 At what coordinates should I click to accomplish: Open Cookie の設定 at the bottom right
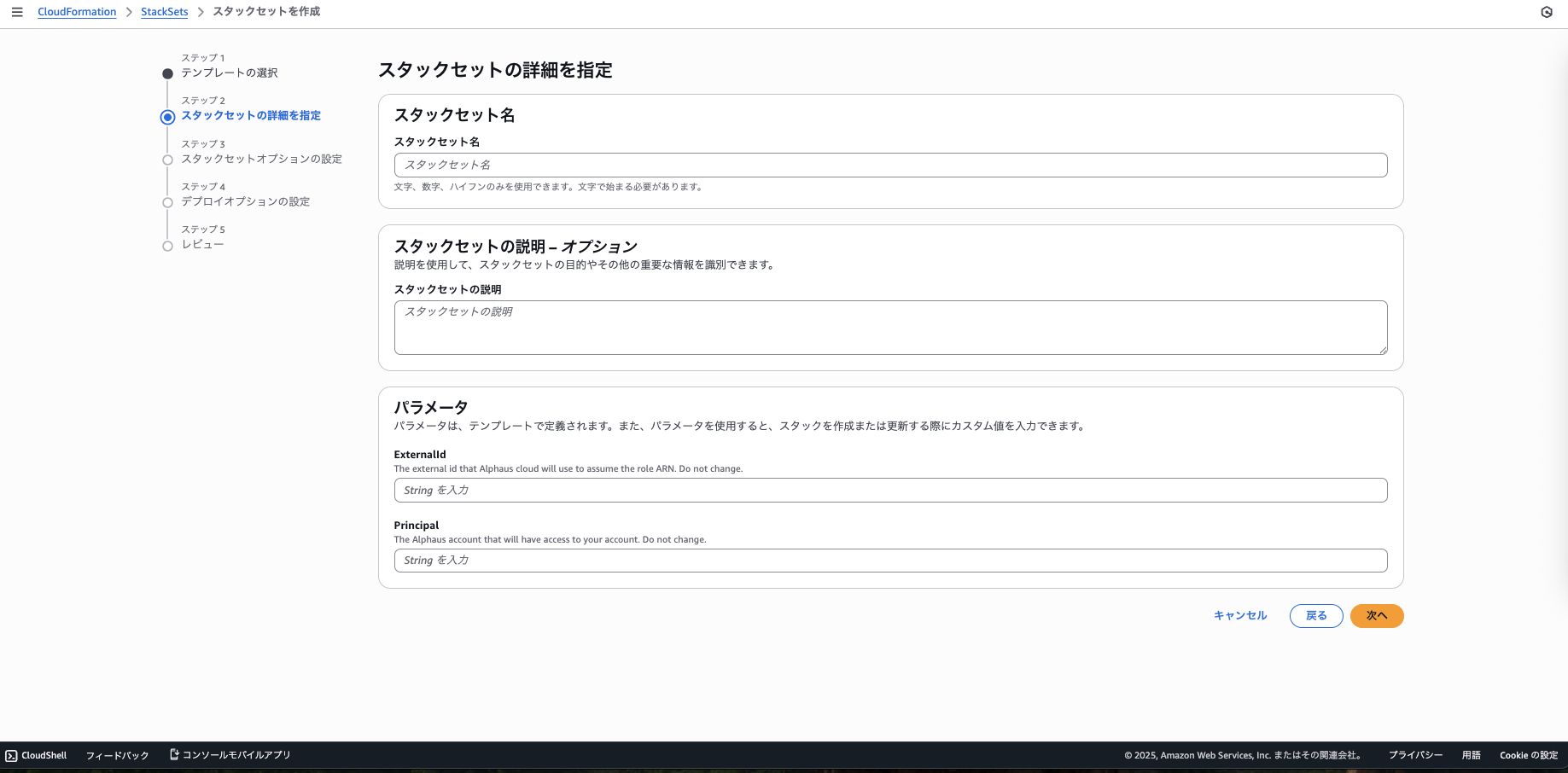click(x=1528, y=755)
